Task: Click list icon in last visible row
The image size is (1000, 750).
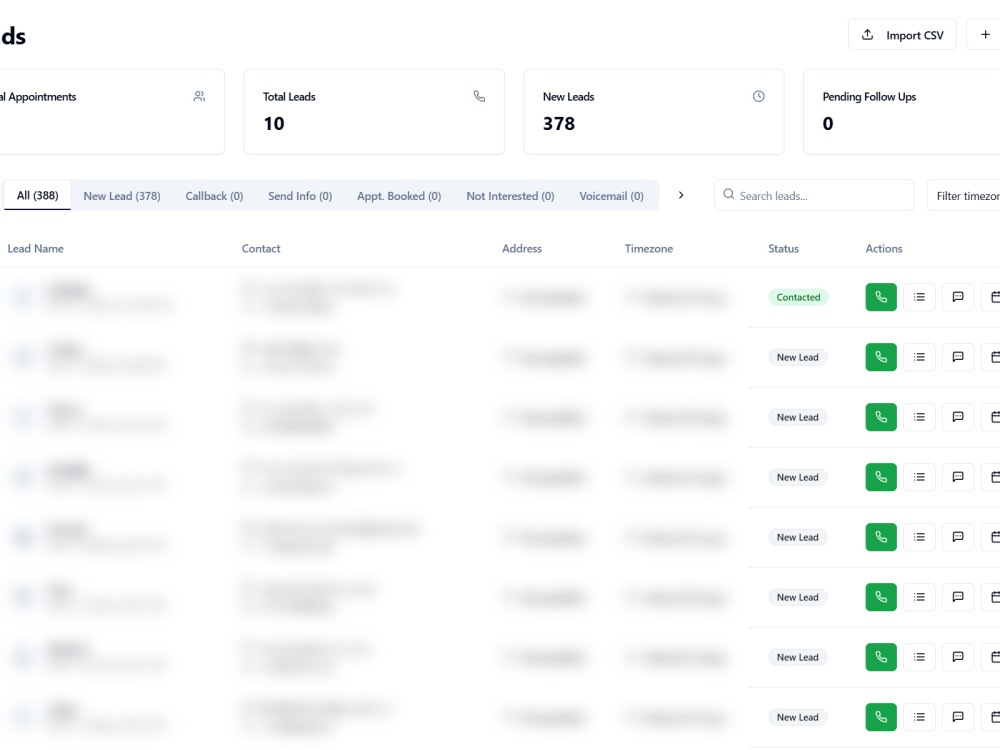Action: (x=919, y=717)
